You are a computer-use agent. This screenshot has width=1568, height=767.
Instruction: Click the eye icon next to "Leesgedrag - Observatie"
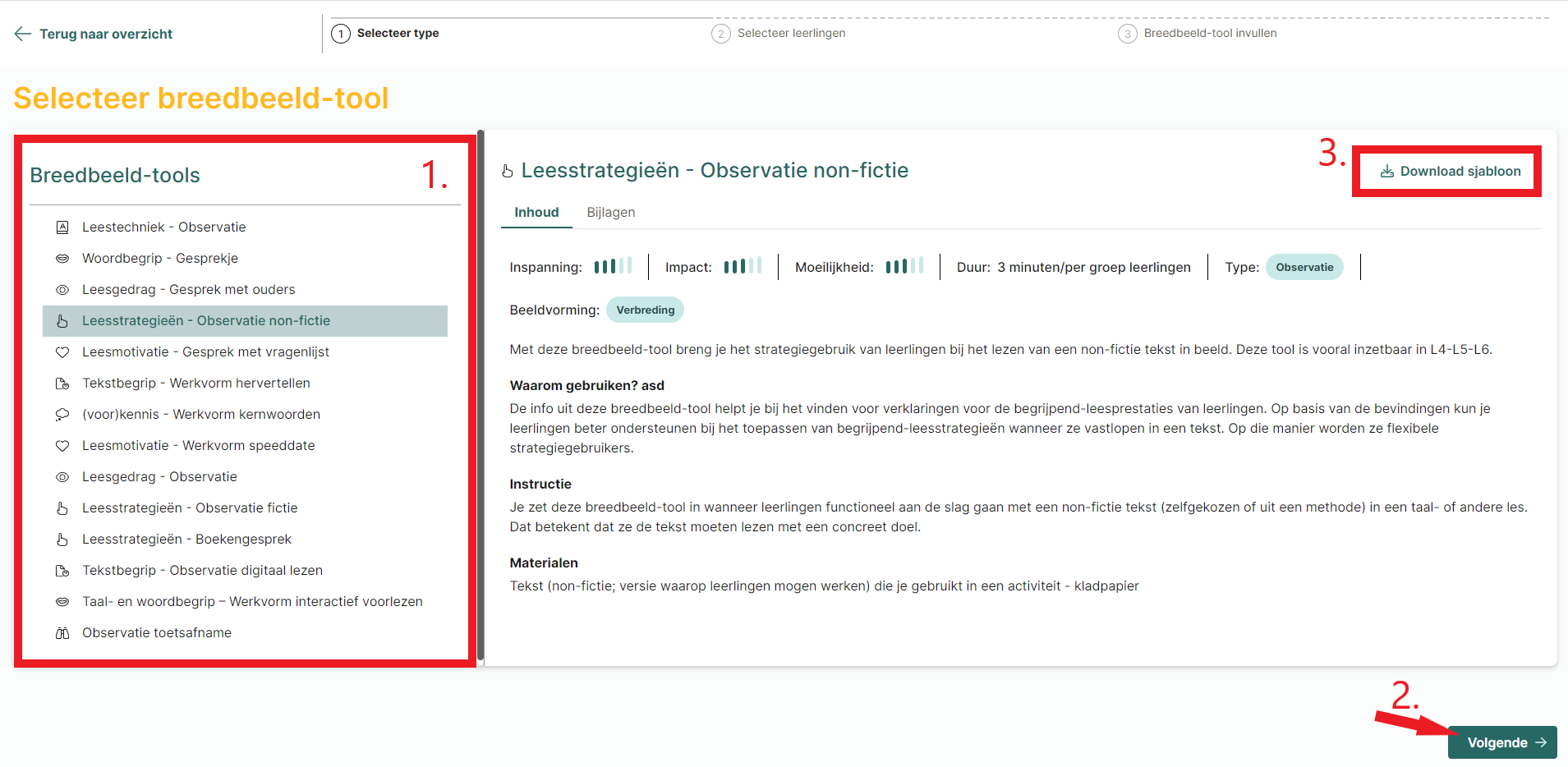63,476
